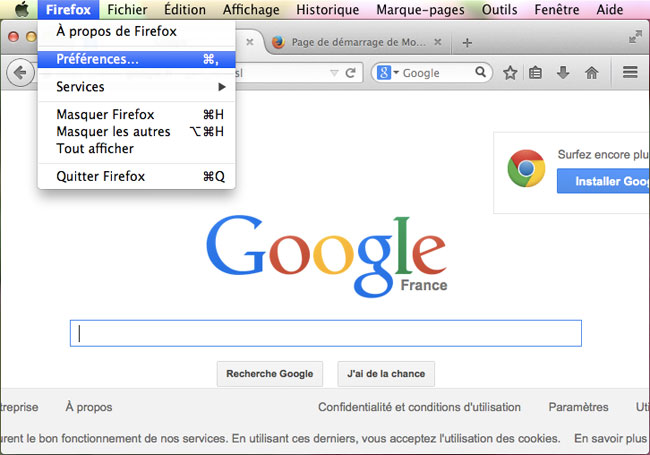Open URL bar history dropdown arrow
The image size is (650, 455).
[x=334, y=73]
